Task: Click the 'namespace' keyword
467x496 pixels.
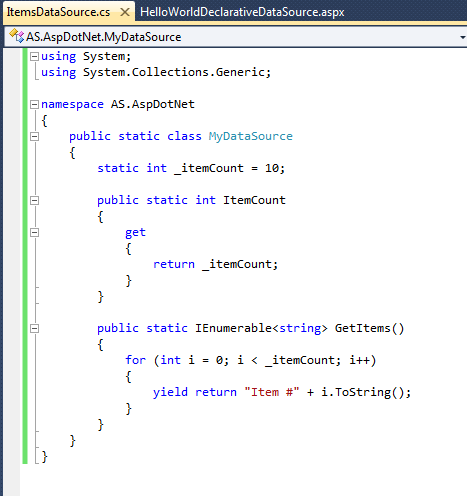Action: 72,104
